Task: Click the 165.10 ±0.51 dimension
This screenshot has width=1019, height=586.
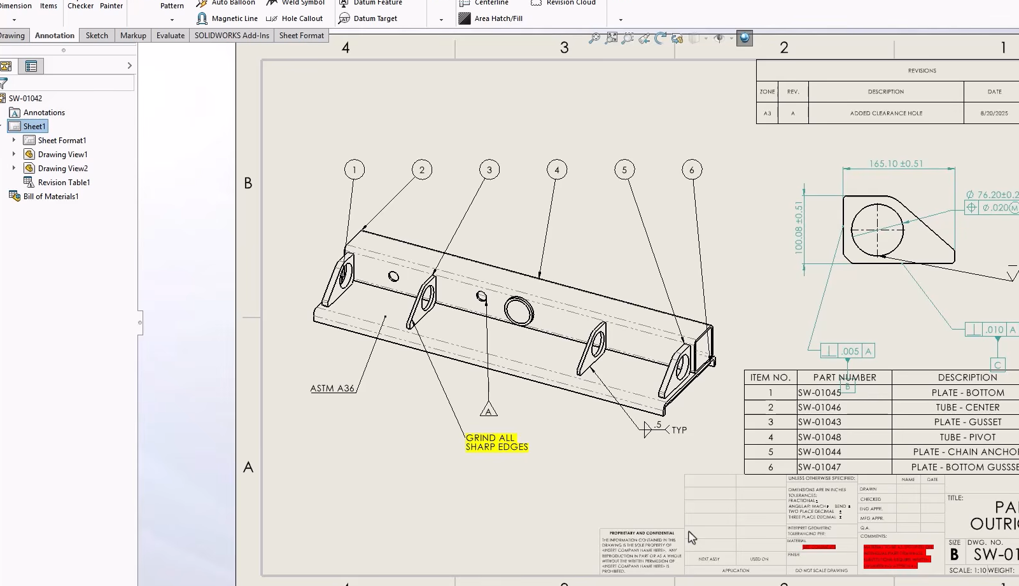Action: 896,164
